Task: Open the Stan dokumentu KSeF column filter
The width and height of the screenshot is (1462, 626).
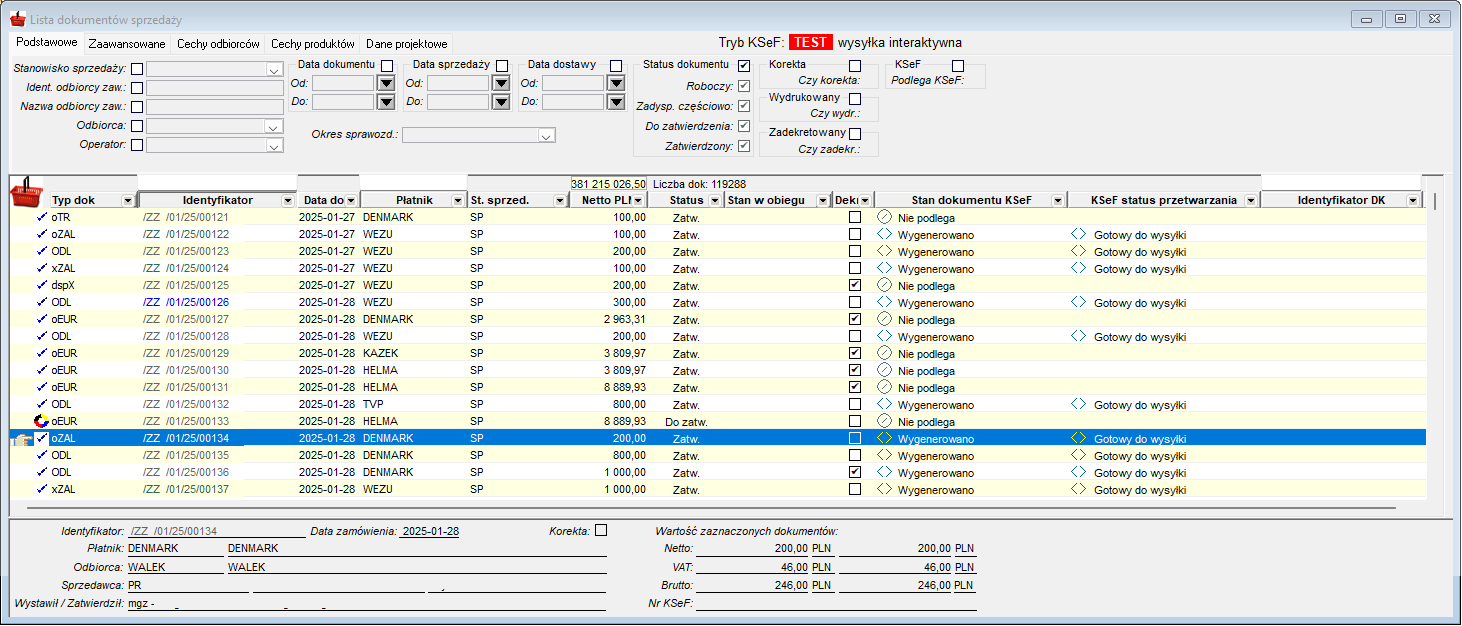Action: coord(1058,201)
